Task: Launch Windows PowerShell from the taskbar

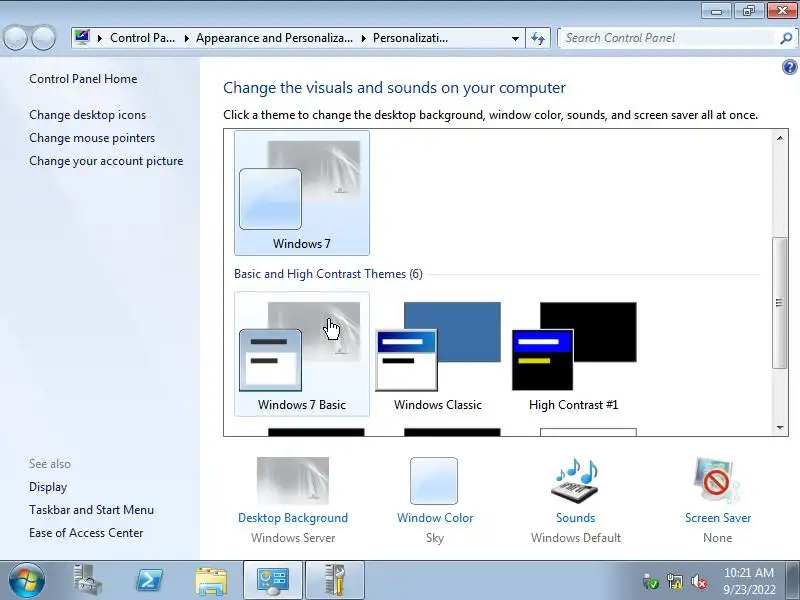Action: pos(149,580)
